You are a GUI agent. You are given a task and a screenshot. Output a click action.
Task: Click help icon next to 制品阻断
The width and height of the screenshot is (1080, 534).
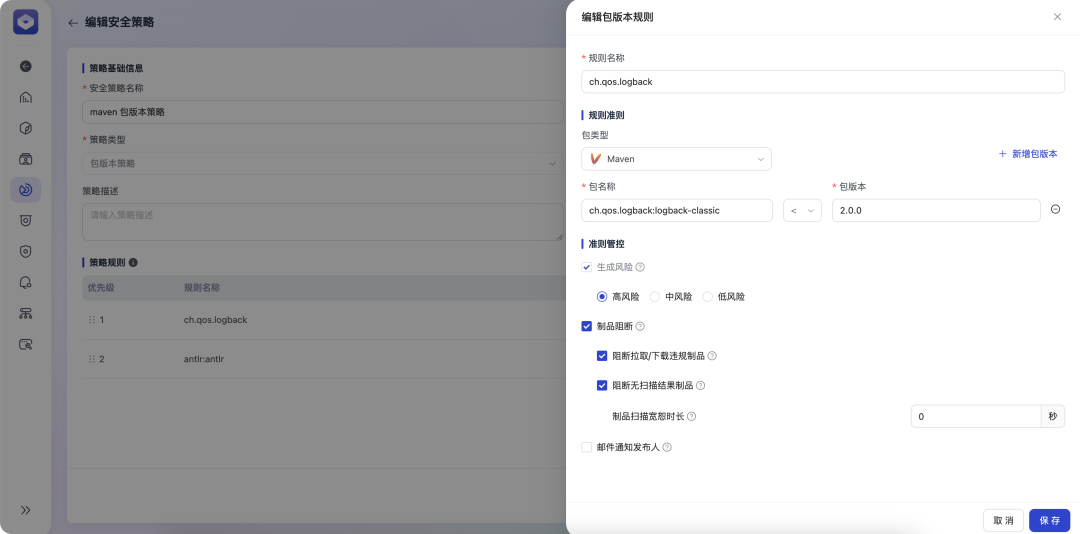(640, 326)
